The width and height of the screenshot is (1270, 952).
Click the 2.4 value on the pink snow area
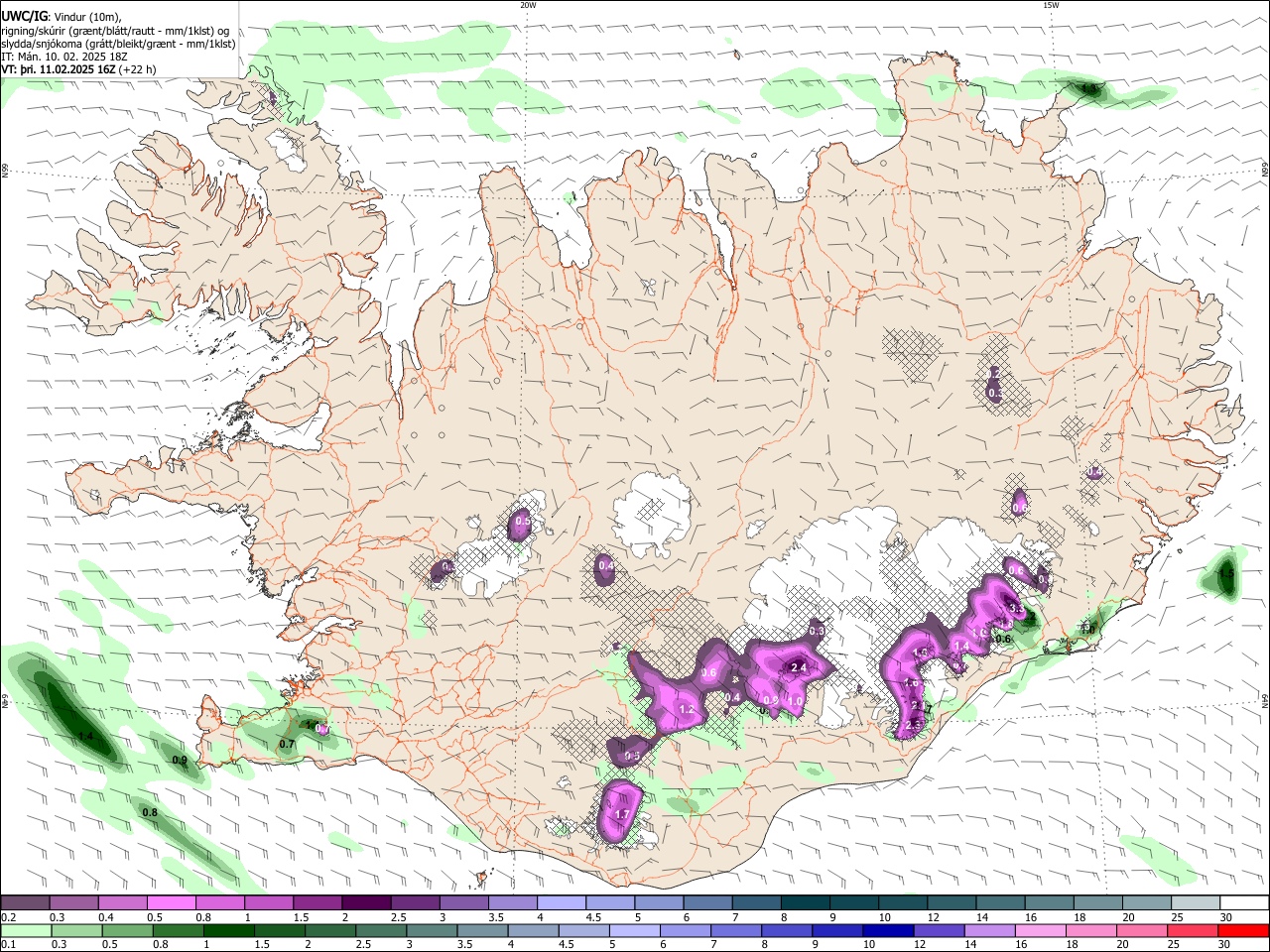[x=798, y=668]
